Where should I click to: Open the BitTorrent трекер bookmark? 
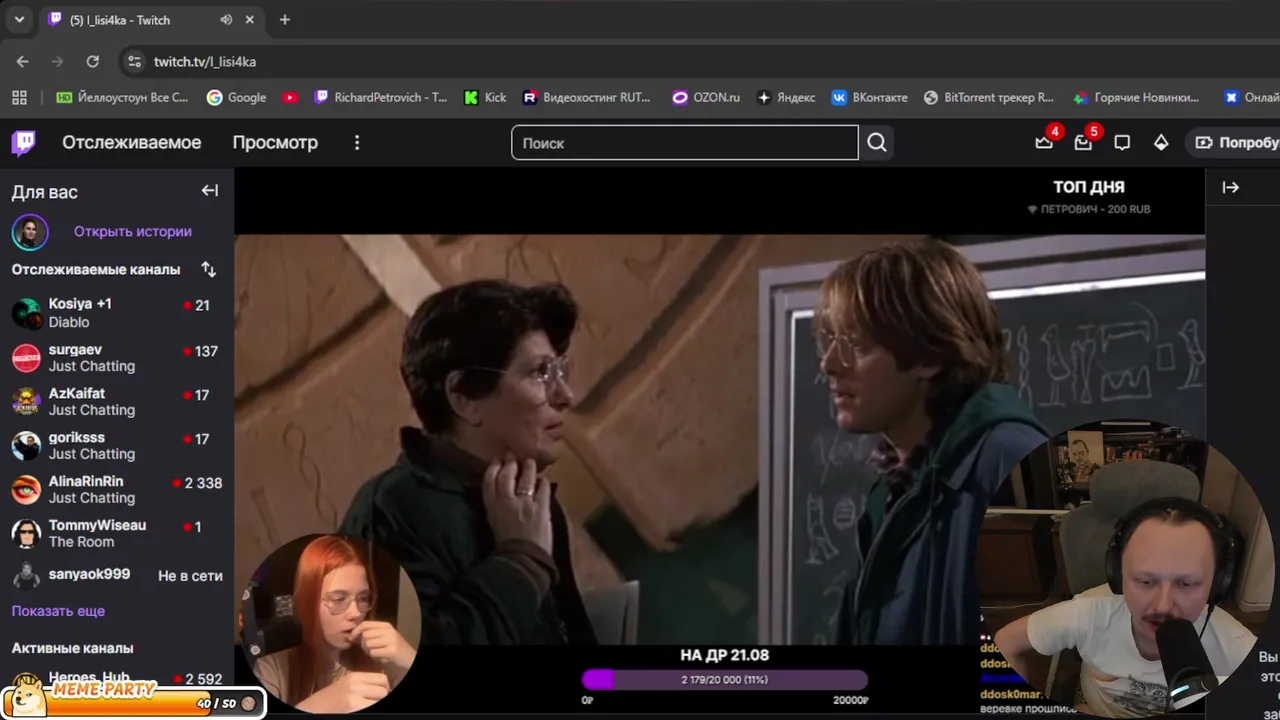988,97
